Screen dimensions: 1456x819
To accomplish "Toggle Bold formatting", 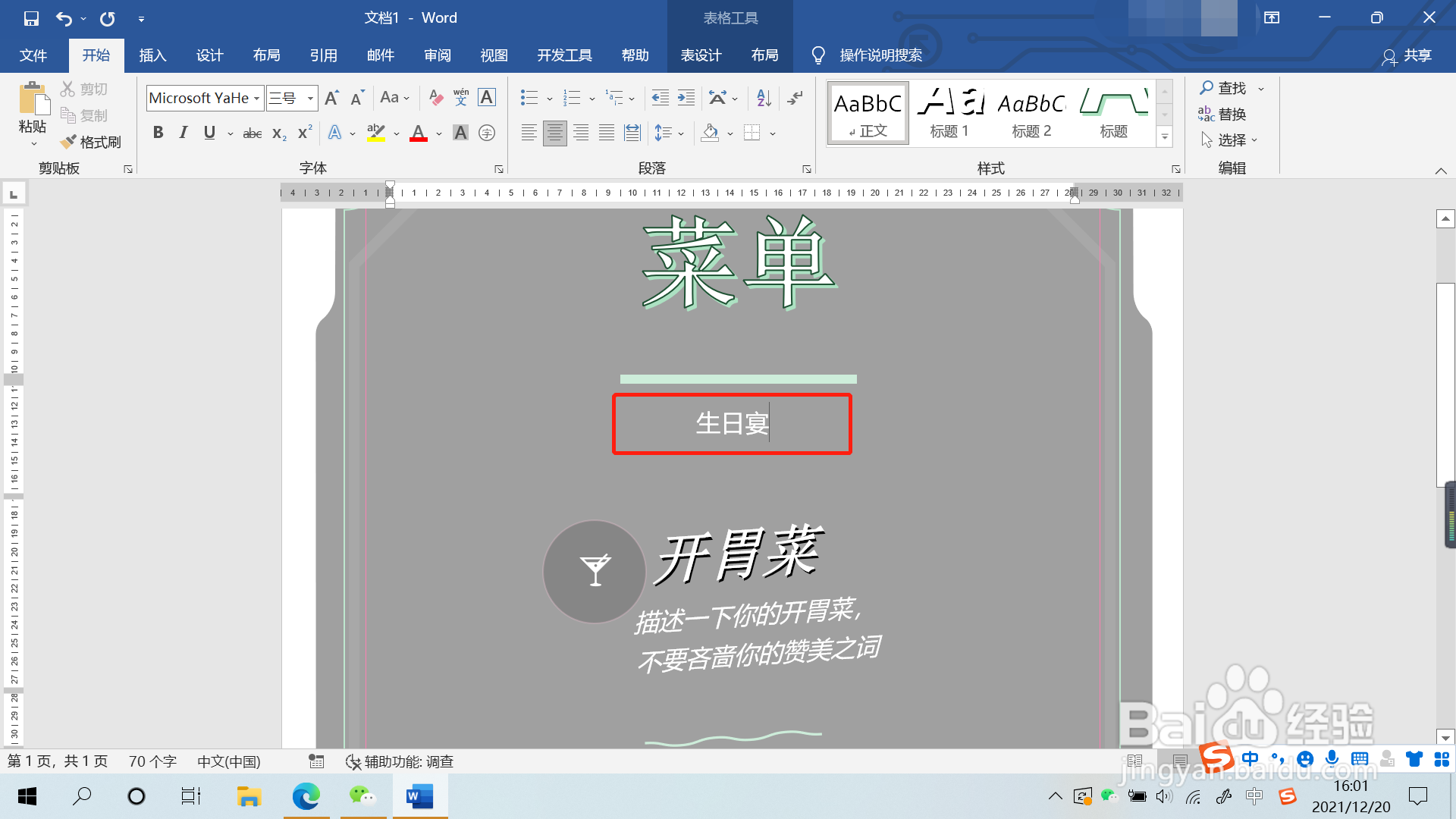I will (x=158, y=133).
